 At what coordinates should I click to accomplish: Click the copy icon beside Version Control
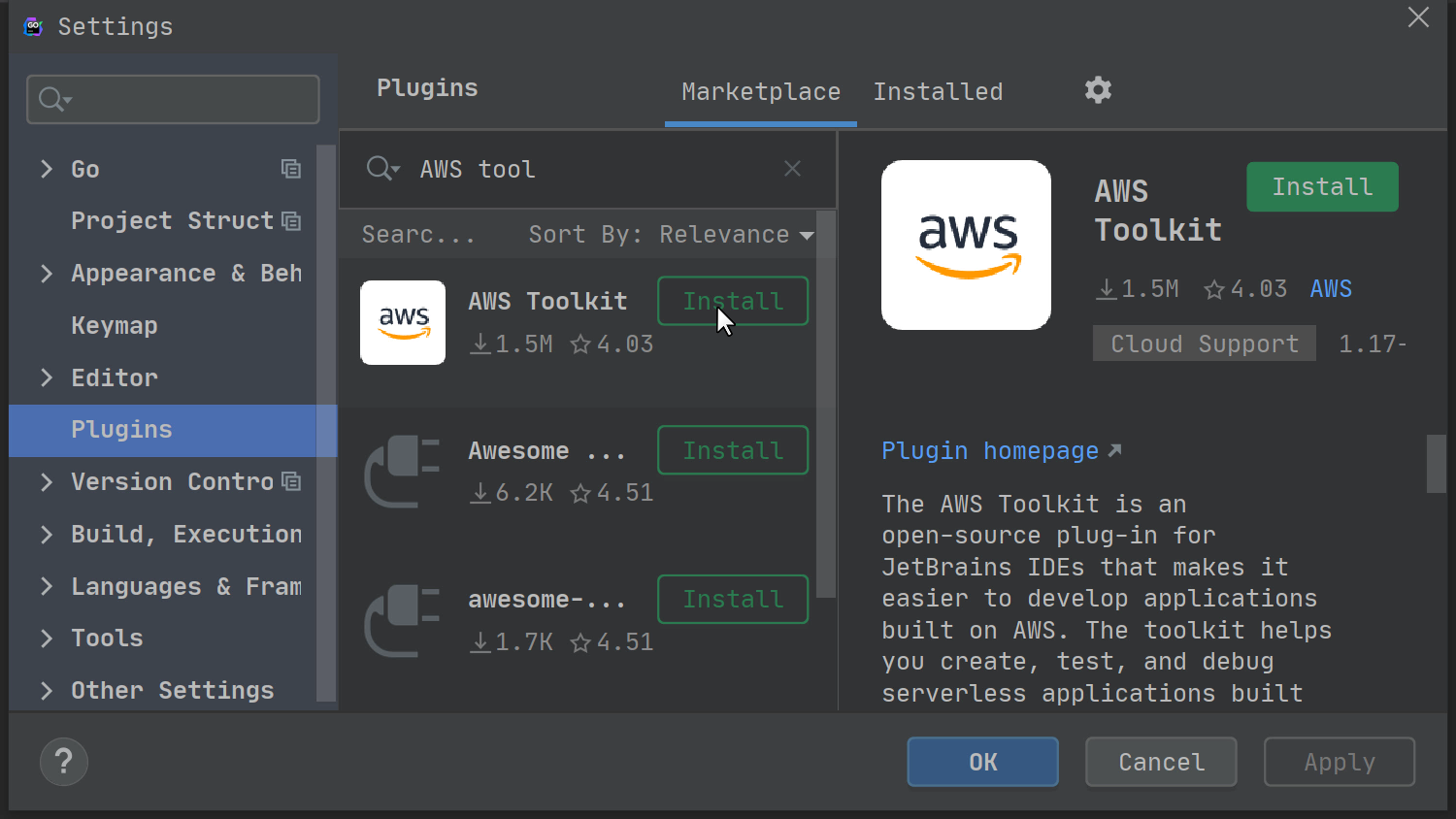point(291,480)
